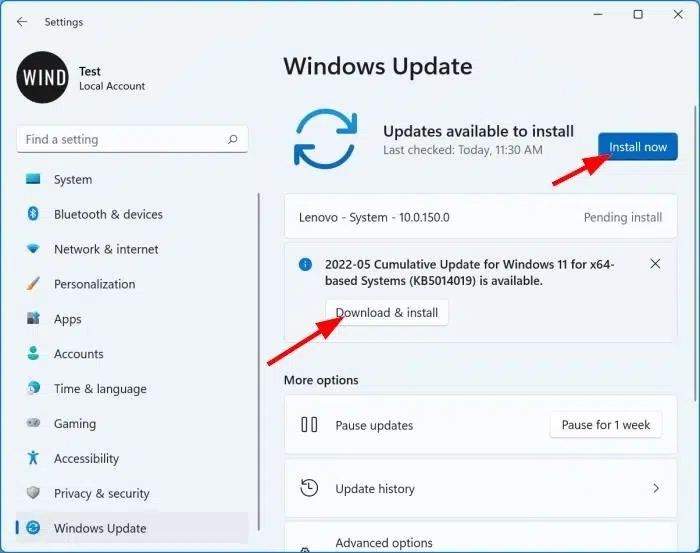Screen dimensions: 700x553
Task: Open the WIND user profile picture
Action: pyautogui.click(x=42, y=77)
